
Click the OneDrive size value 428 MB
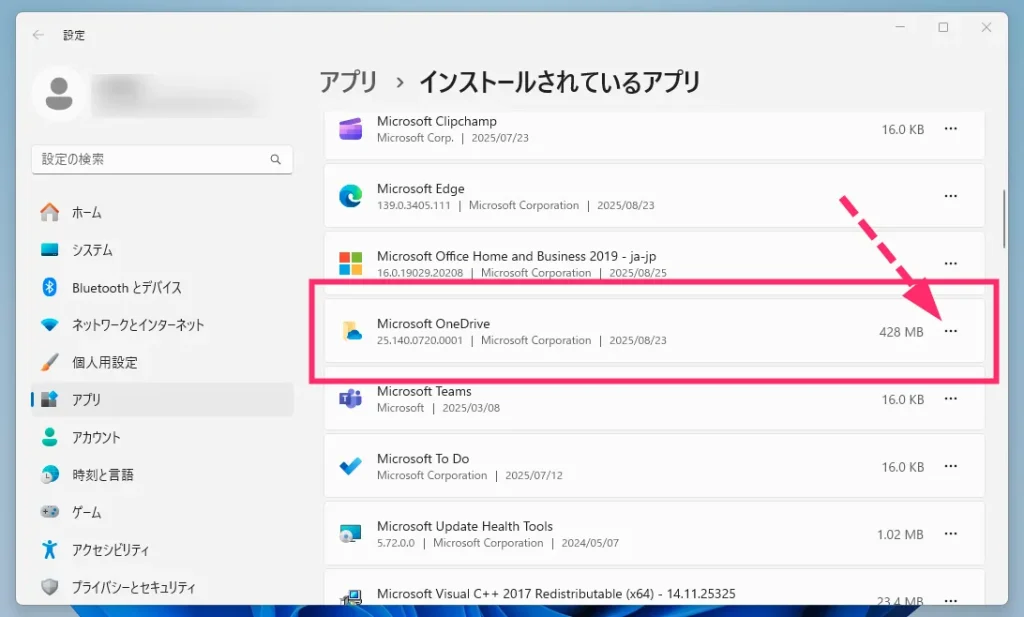click(901, 332)
